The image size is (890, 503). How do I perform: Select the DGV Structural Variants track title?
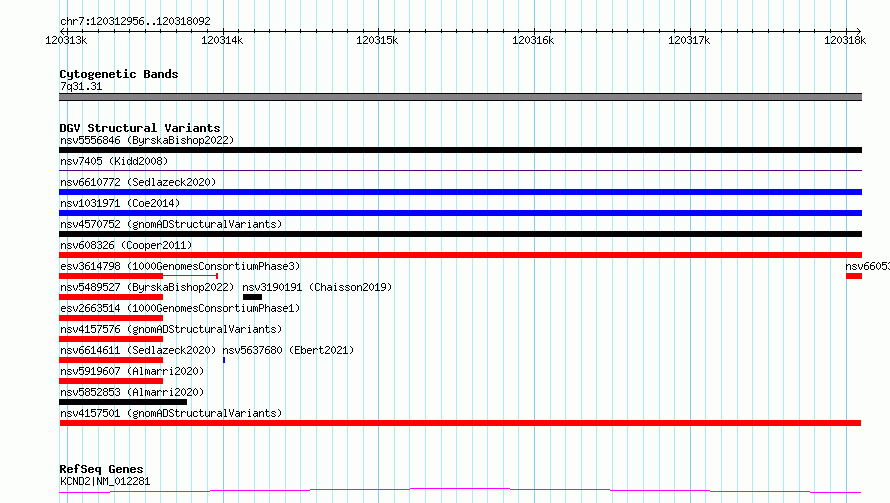140,128
